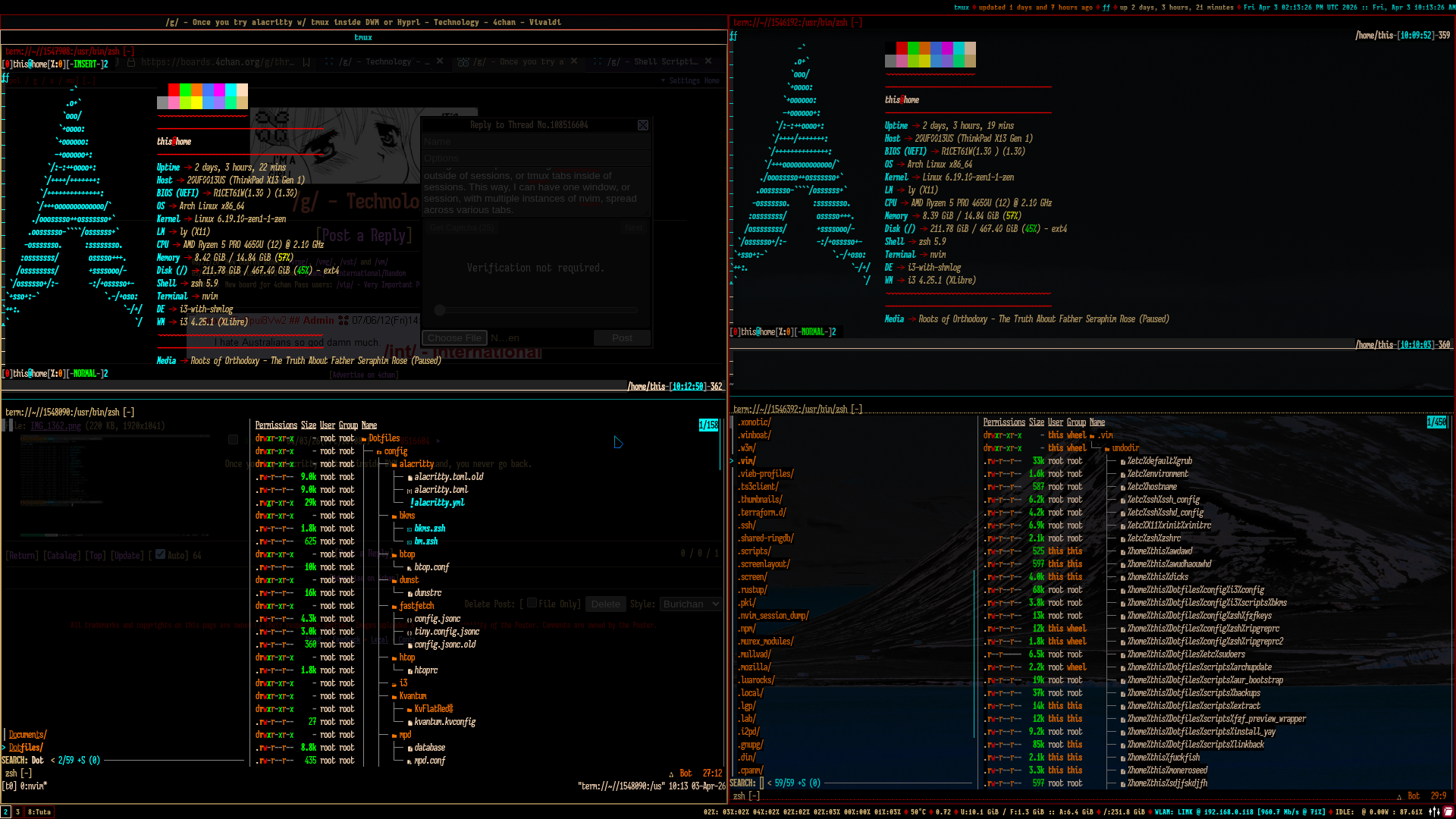Select i3 workspace 8:Tuta
Screen dimensions: 1456x819
(39, 812)
